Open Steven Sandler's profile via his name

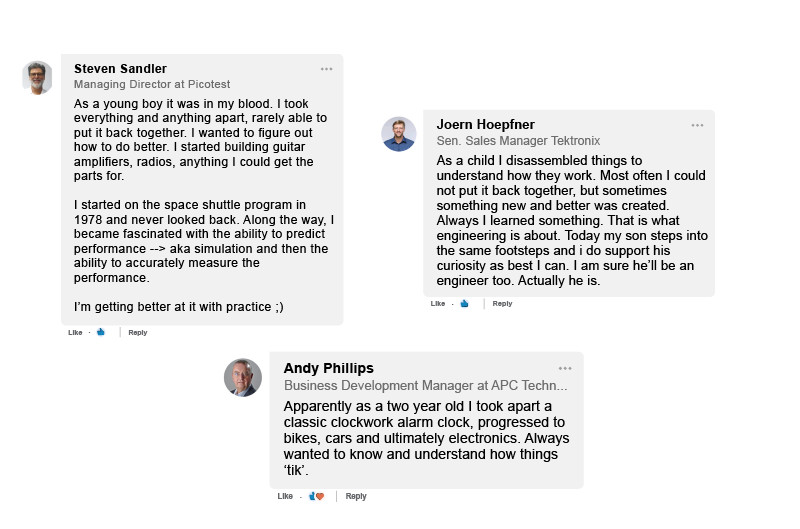120,69
